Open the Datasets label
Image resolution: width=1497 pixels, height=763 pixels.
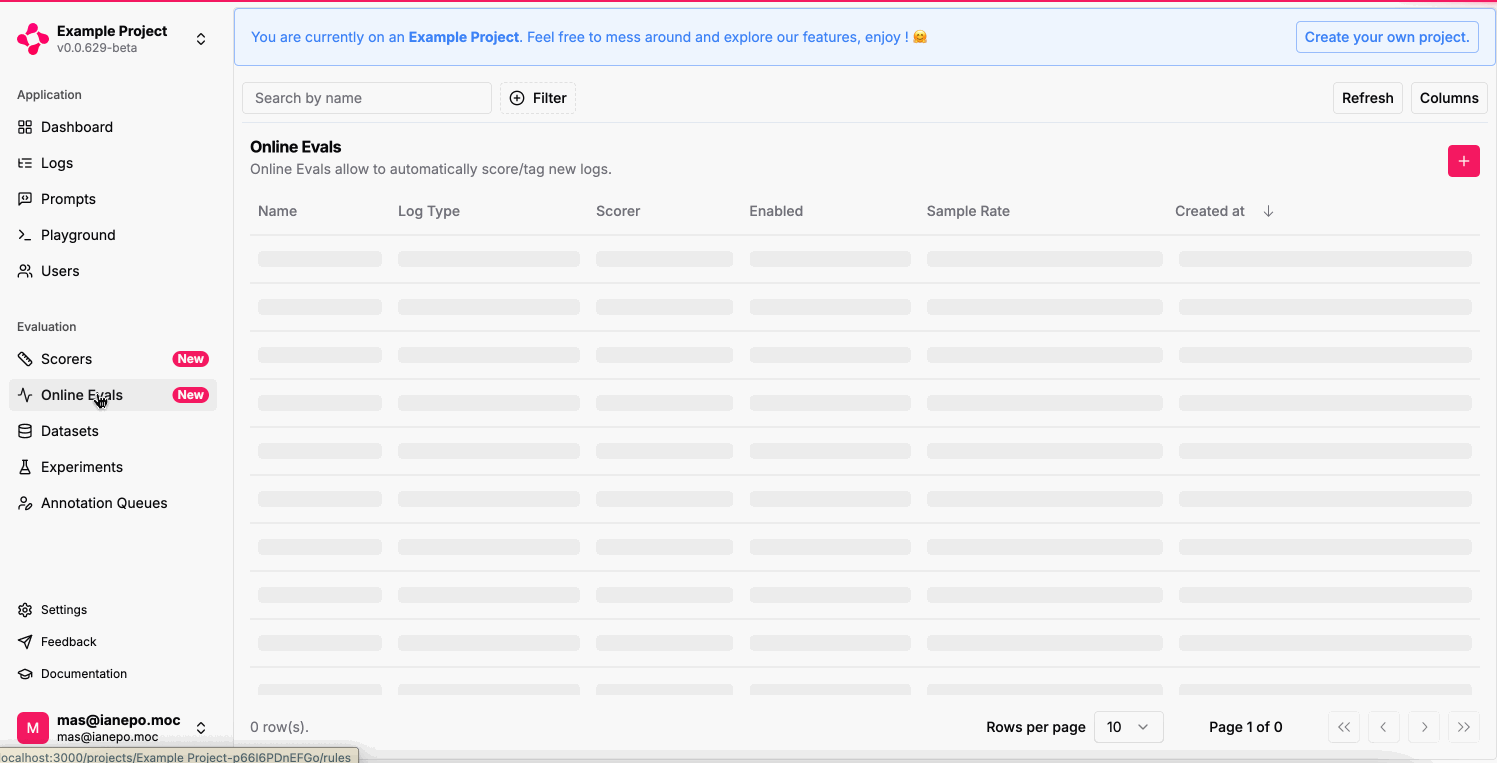[70, 431]
